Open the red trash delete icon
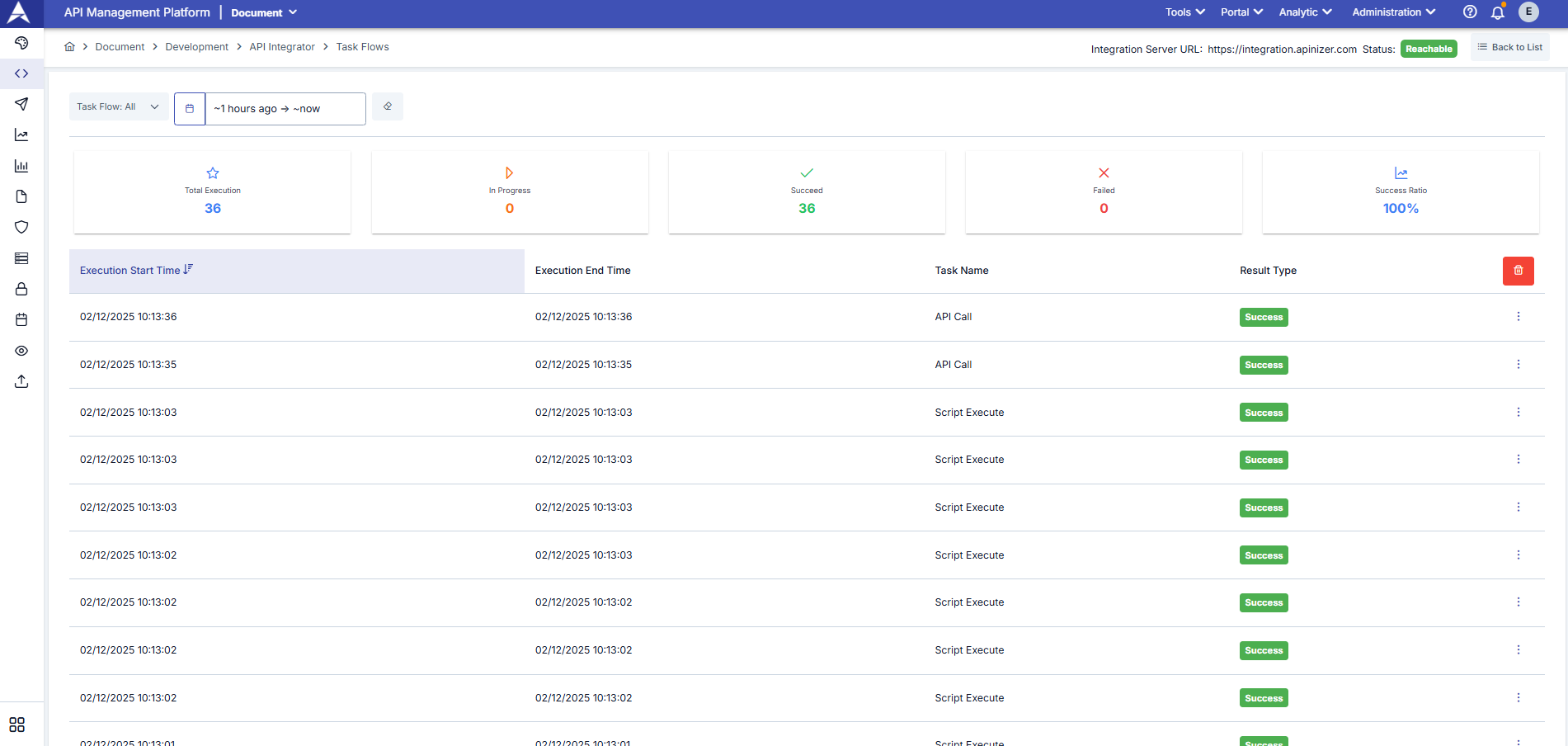Screen dimensions: 1568x746 click(1518, 271)
